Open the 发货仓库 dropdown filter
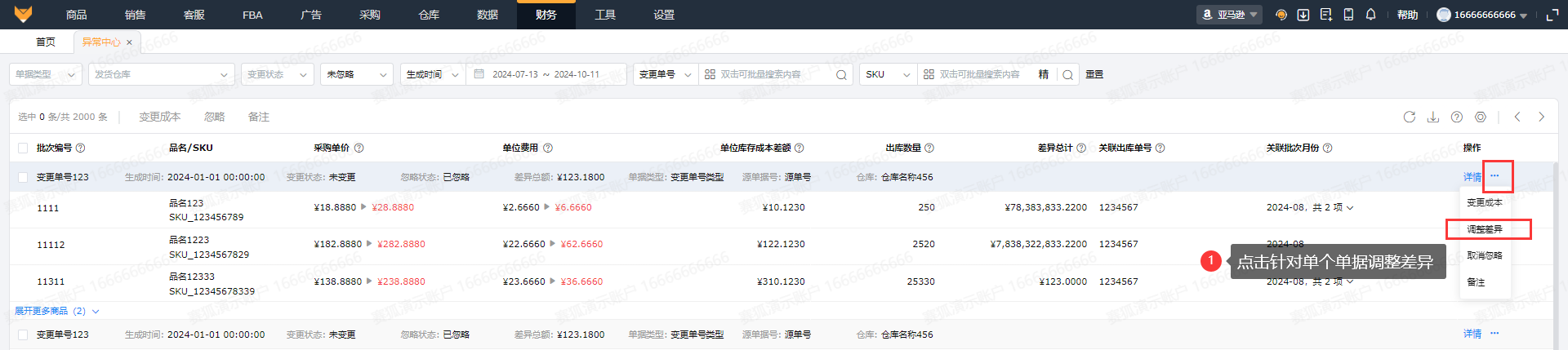 point(161,74)
